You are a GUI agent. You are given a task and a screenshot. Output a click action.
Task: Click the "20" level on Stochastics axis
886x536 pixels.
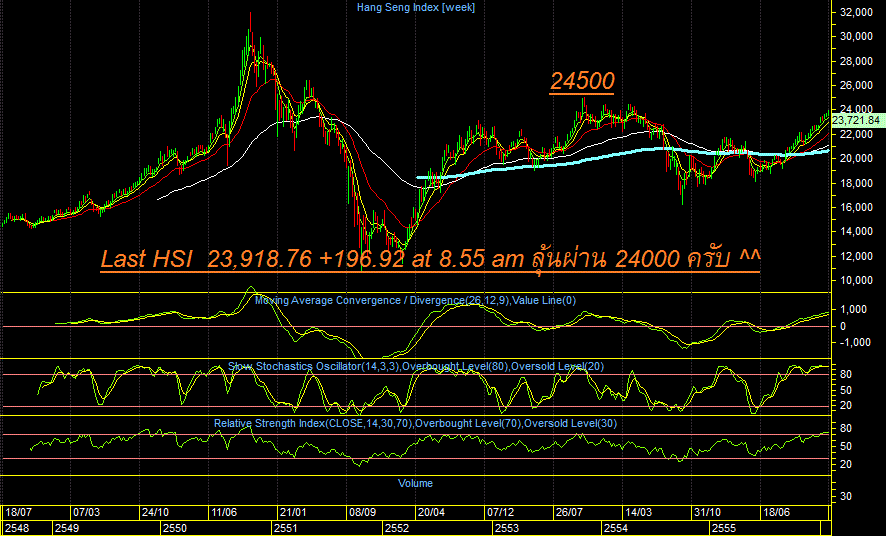846,406
